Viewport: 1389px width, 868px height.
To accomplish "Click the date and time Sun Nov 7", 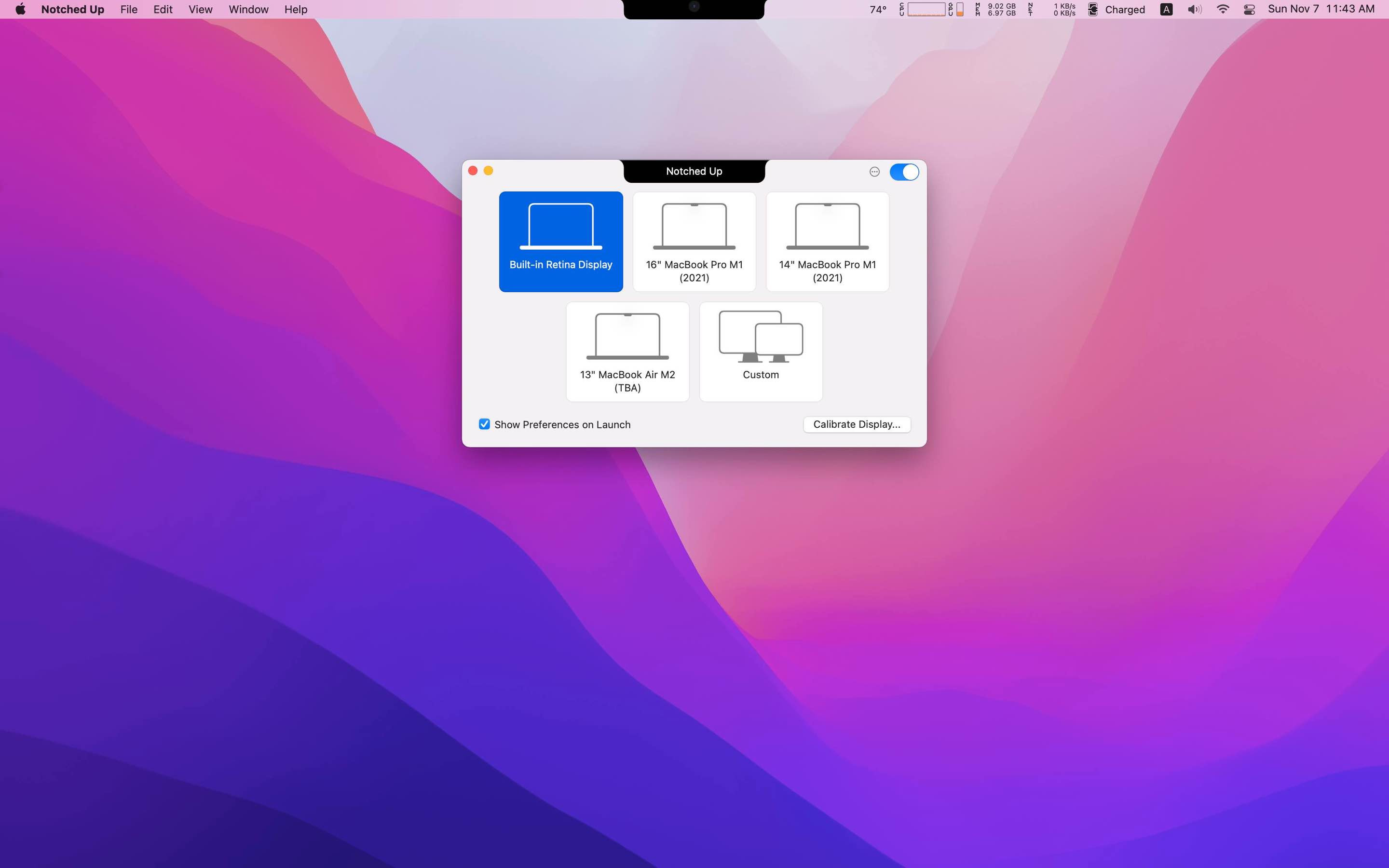I will tap(1321, 9).
